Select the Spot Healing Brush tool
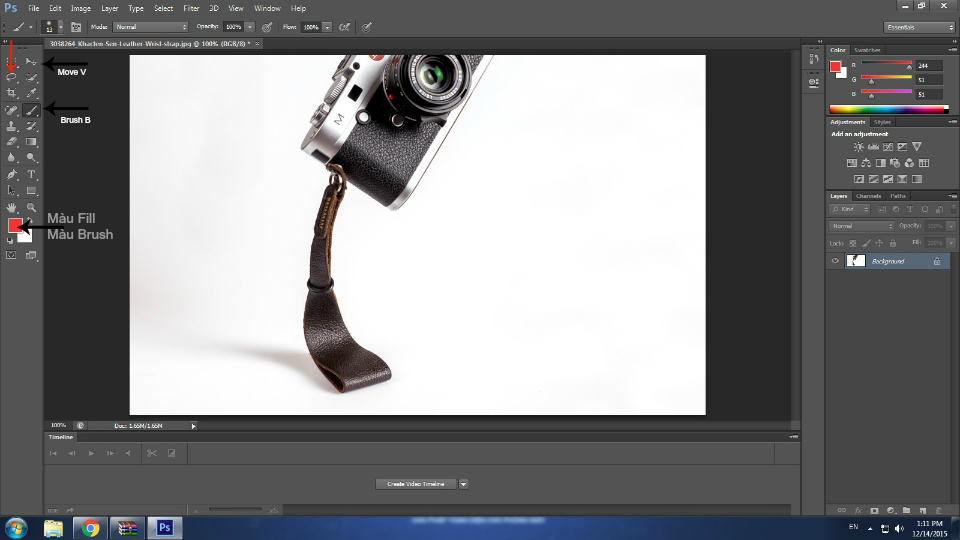960x540 pixels. 11,110
